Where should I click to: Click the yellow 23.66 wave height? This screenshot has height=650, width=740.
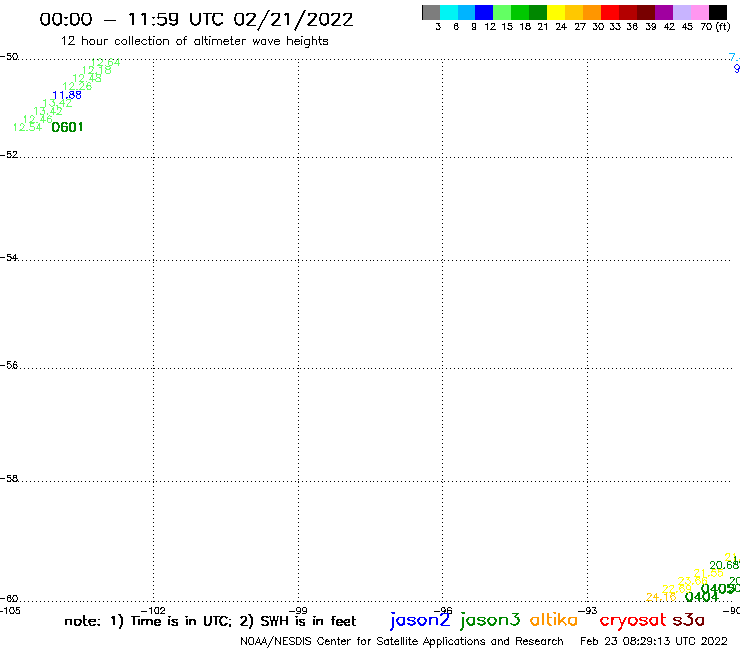point(692,581)
